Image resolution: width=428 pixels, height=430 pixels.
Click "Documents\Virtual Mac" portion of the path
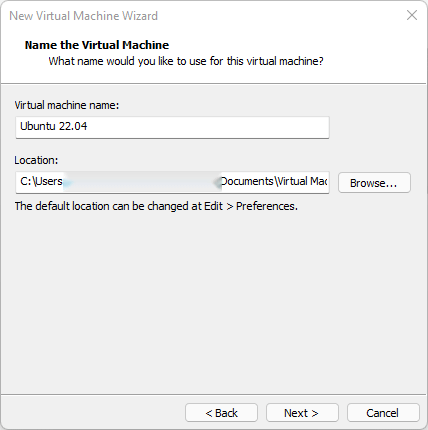click(x=274, y=181)
